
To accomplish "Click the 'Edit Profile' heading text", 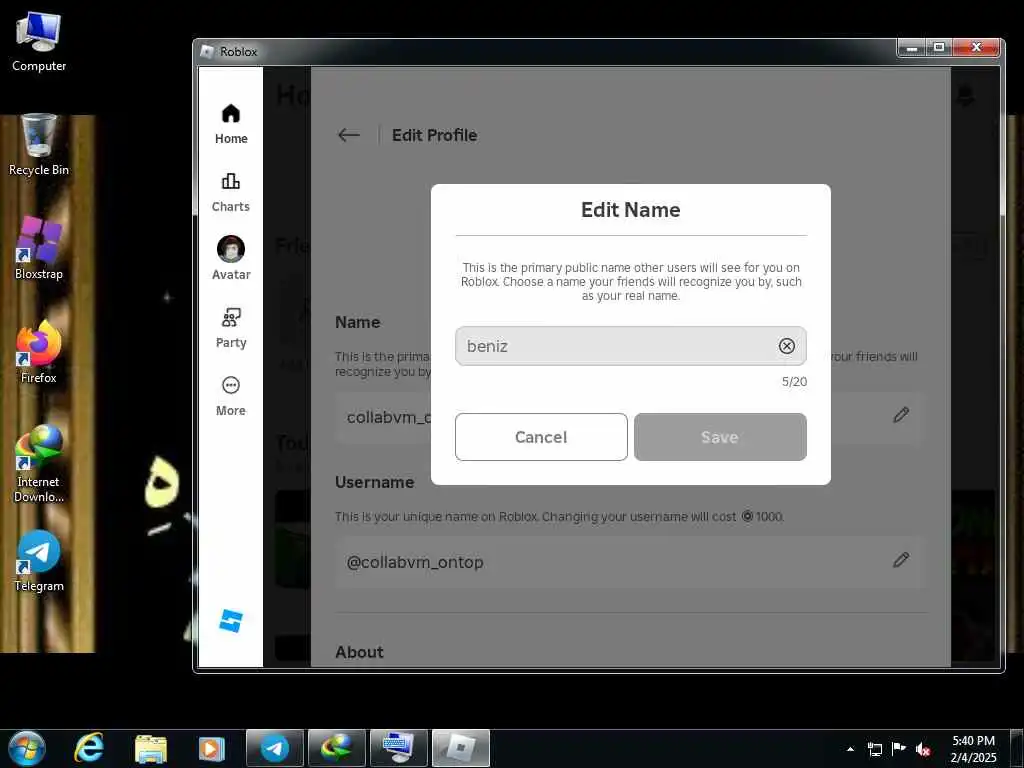I will 434,135.
